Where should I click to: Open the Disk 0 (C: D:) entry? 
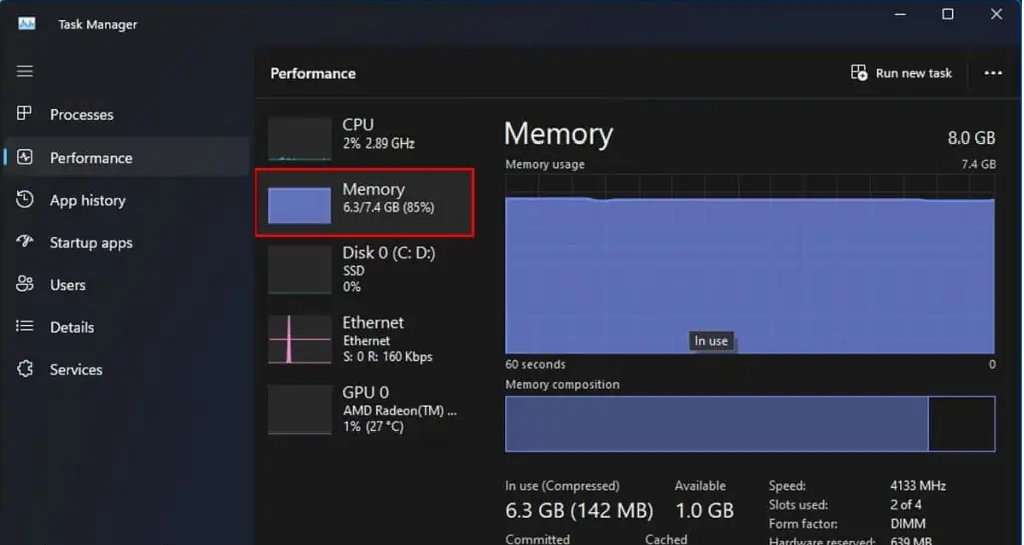click(x=364, y=270)
